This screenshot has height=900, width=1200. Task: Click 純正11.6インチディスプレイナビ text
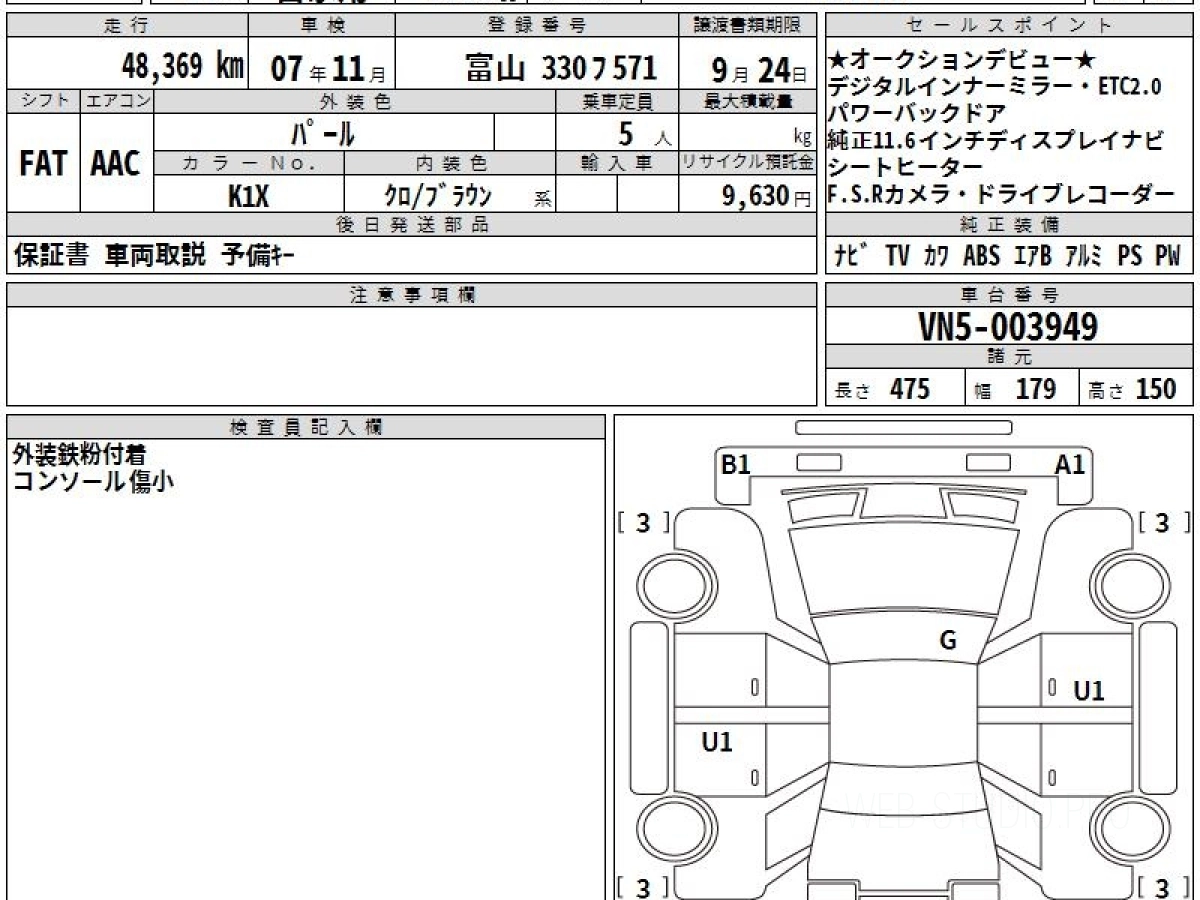996,141
